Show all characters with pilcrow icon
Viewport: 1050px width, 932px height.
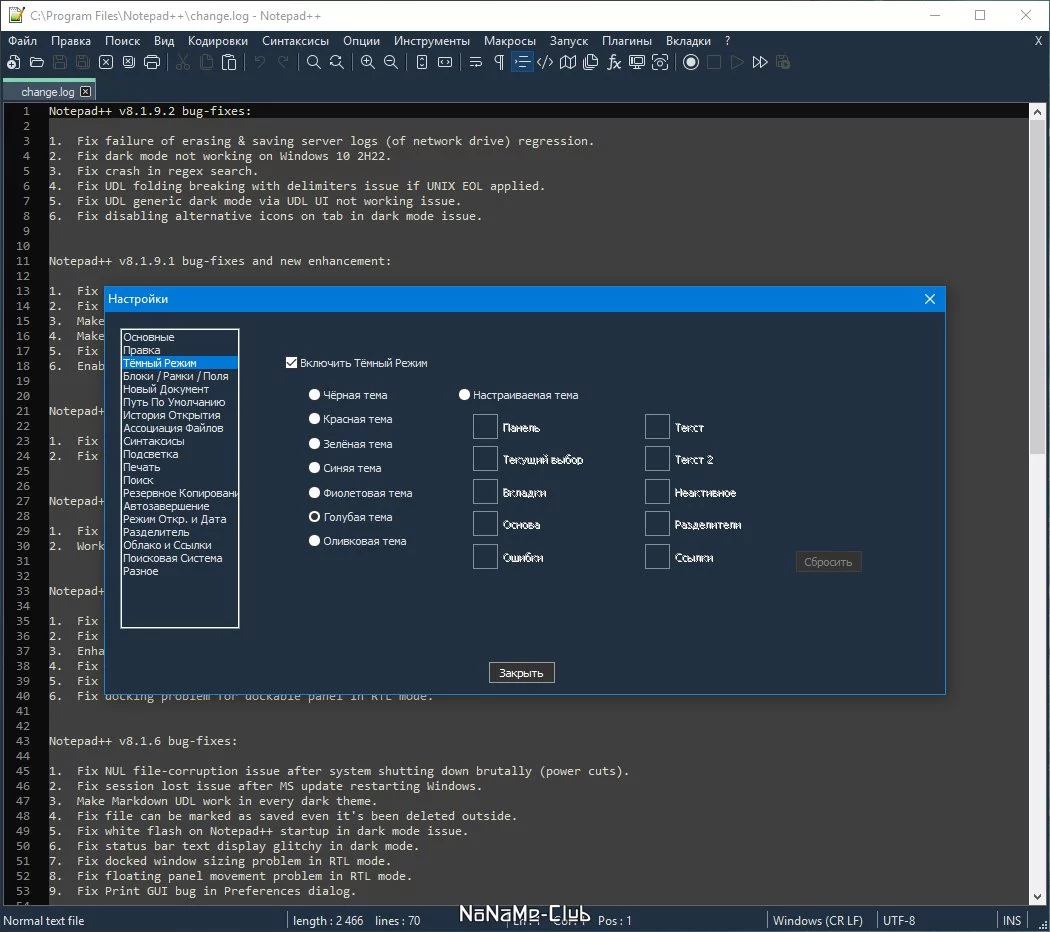click(499, 62)
